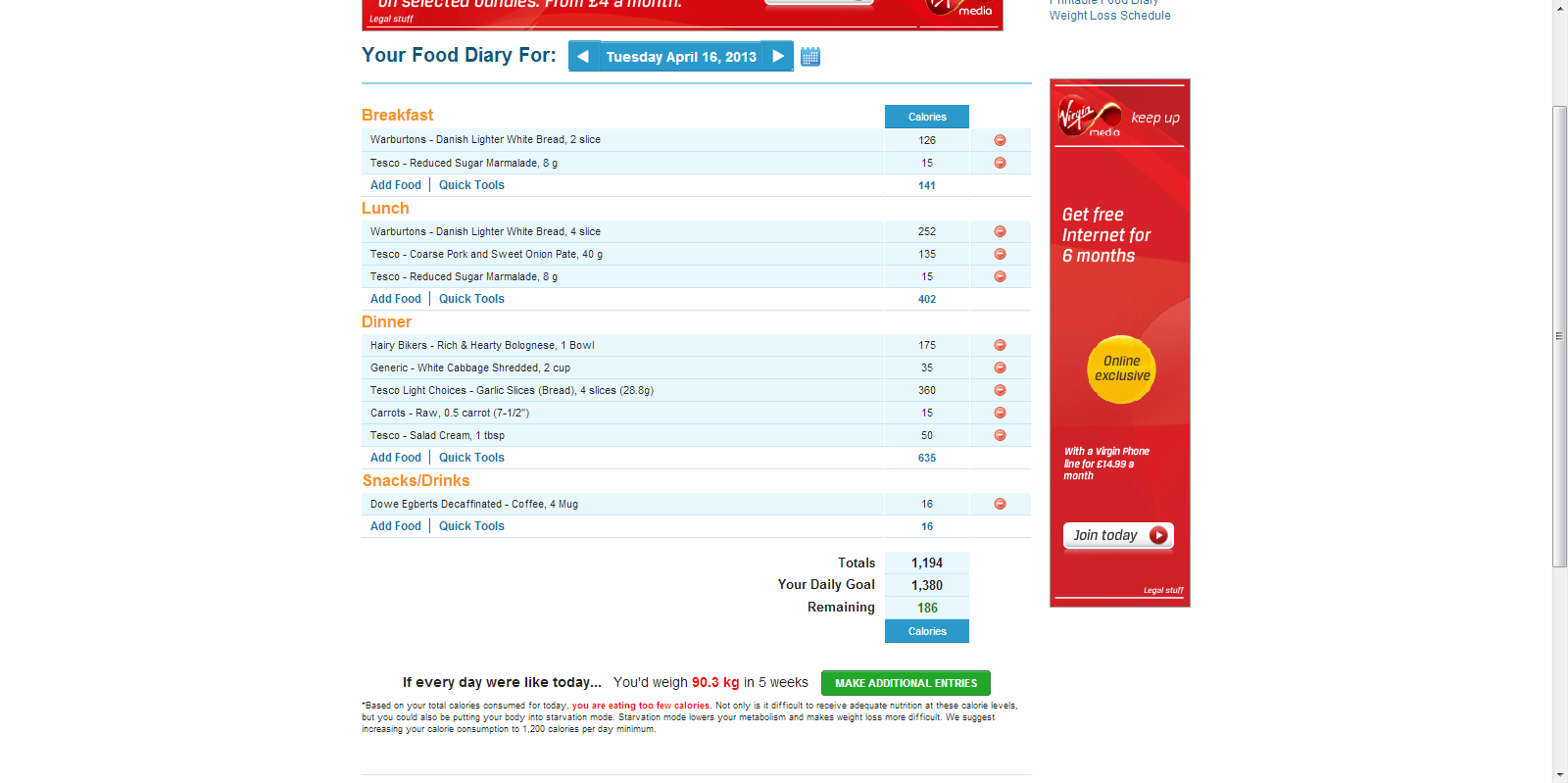The image size is (1568, 783).
Task: Click the bottom Calories footer button
Action: click(927, 631)
